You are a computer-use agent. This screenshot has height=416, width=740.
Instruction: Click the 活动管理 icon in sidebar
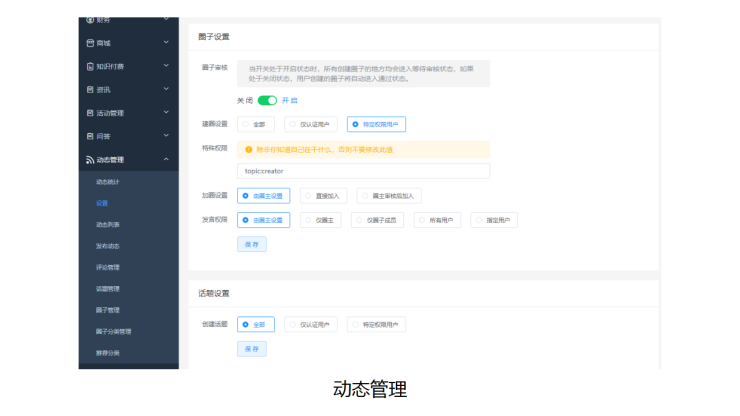tap(90, 113)
